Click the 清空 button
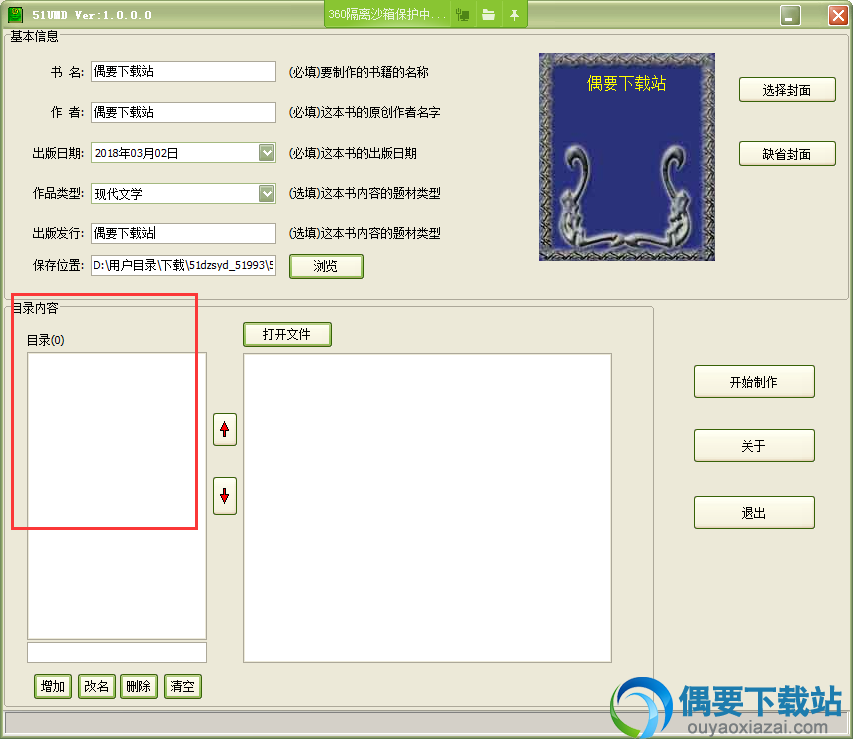This screenshot has width=853, height=739. [182, 686]
